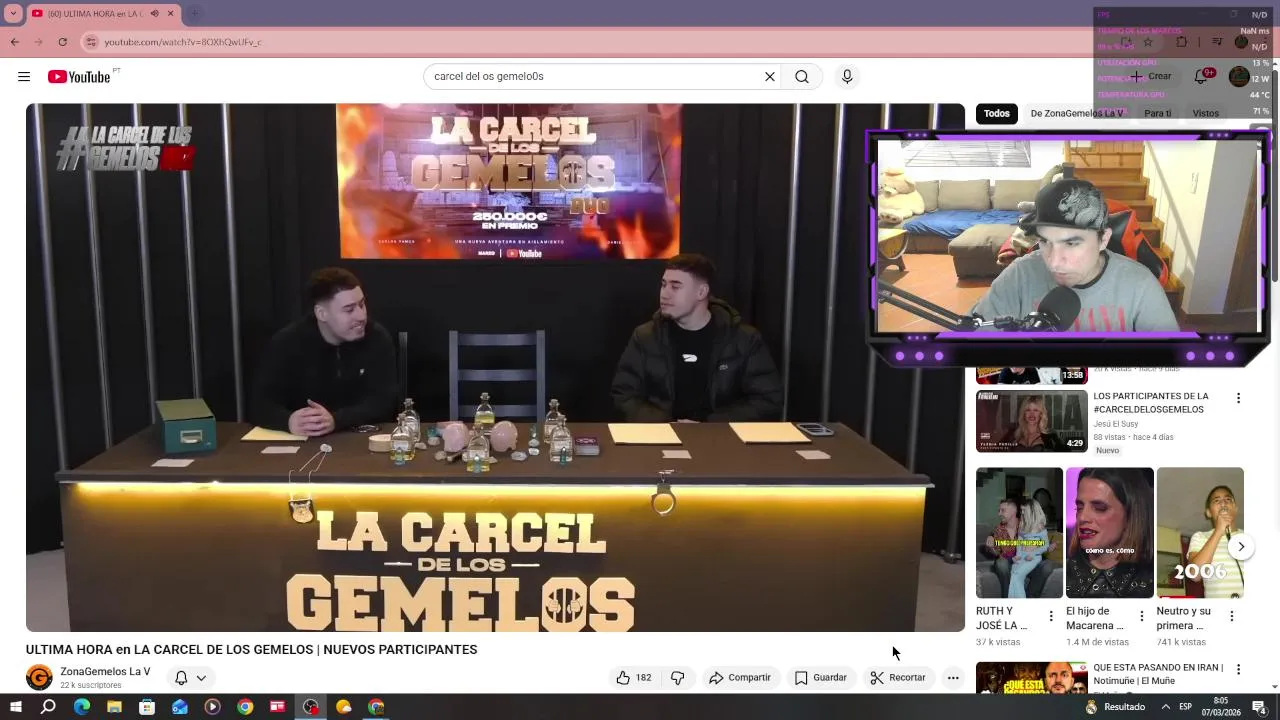Image resolution: width=1280 pixels, height=720 pixels.
Task: Like the video with 182 likes
Action: tap(634, 678)
